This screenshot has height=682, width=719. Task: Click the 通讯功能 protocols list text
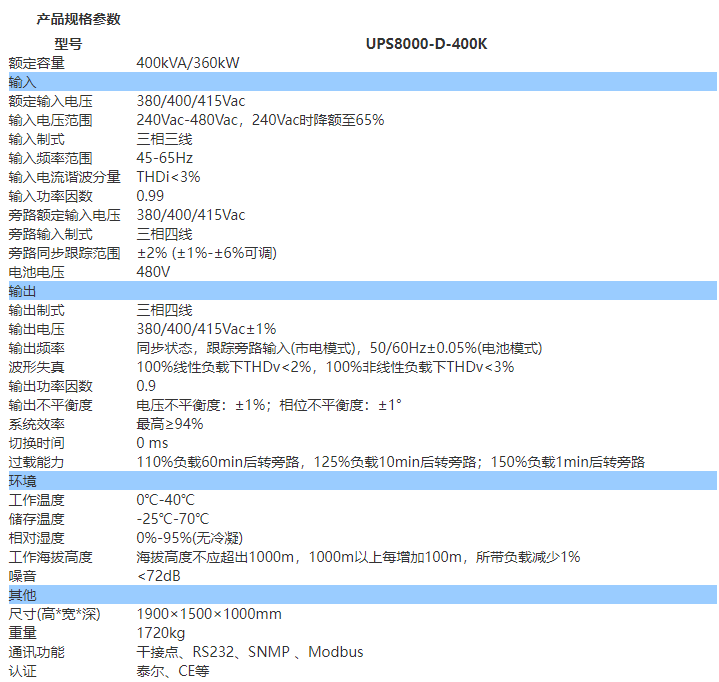249,652
